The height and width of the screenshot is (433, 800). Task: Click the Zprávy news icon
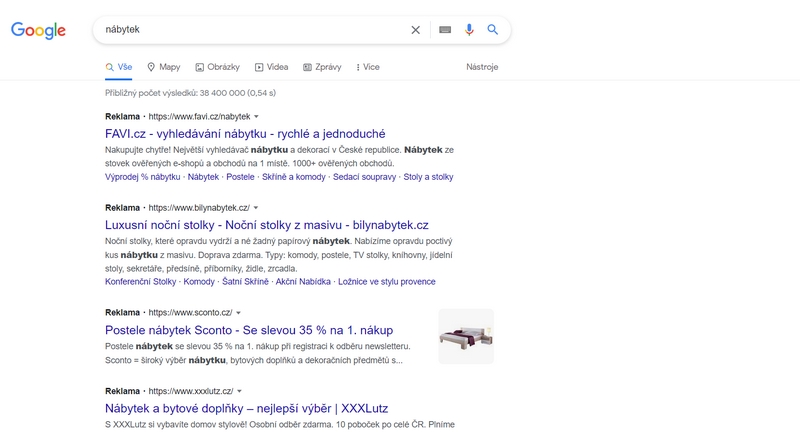307,67
